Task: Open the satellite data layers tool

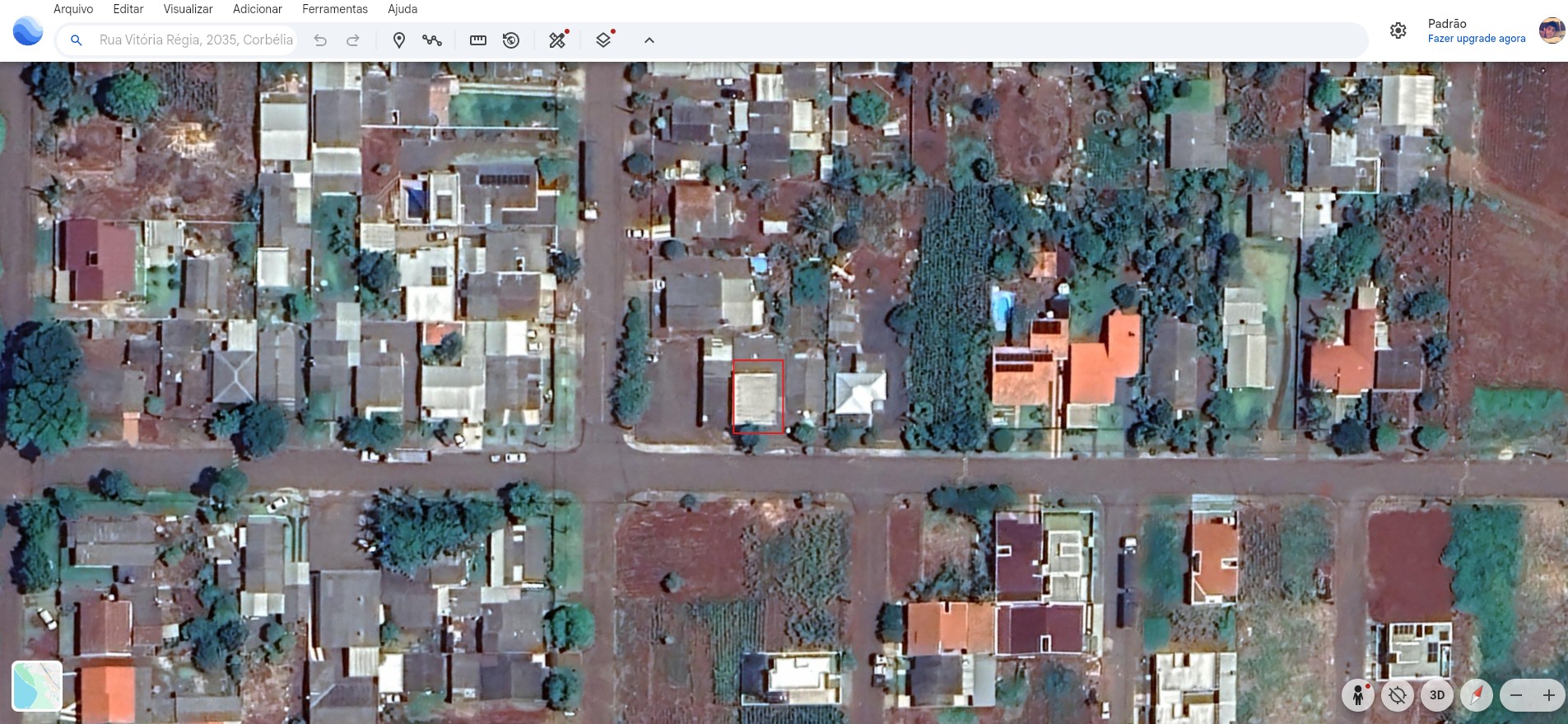Action: pos(558,40)
